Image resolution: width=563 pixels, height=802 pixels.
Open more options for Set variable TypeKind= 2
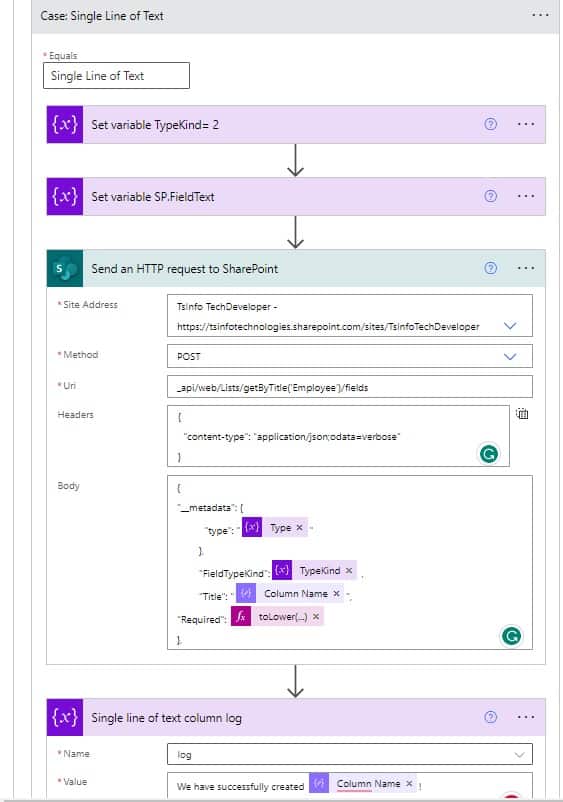tap(526, 124)
